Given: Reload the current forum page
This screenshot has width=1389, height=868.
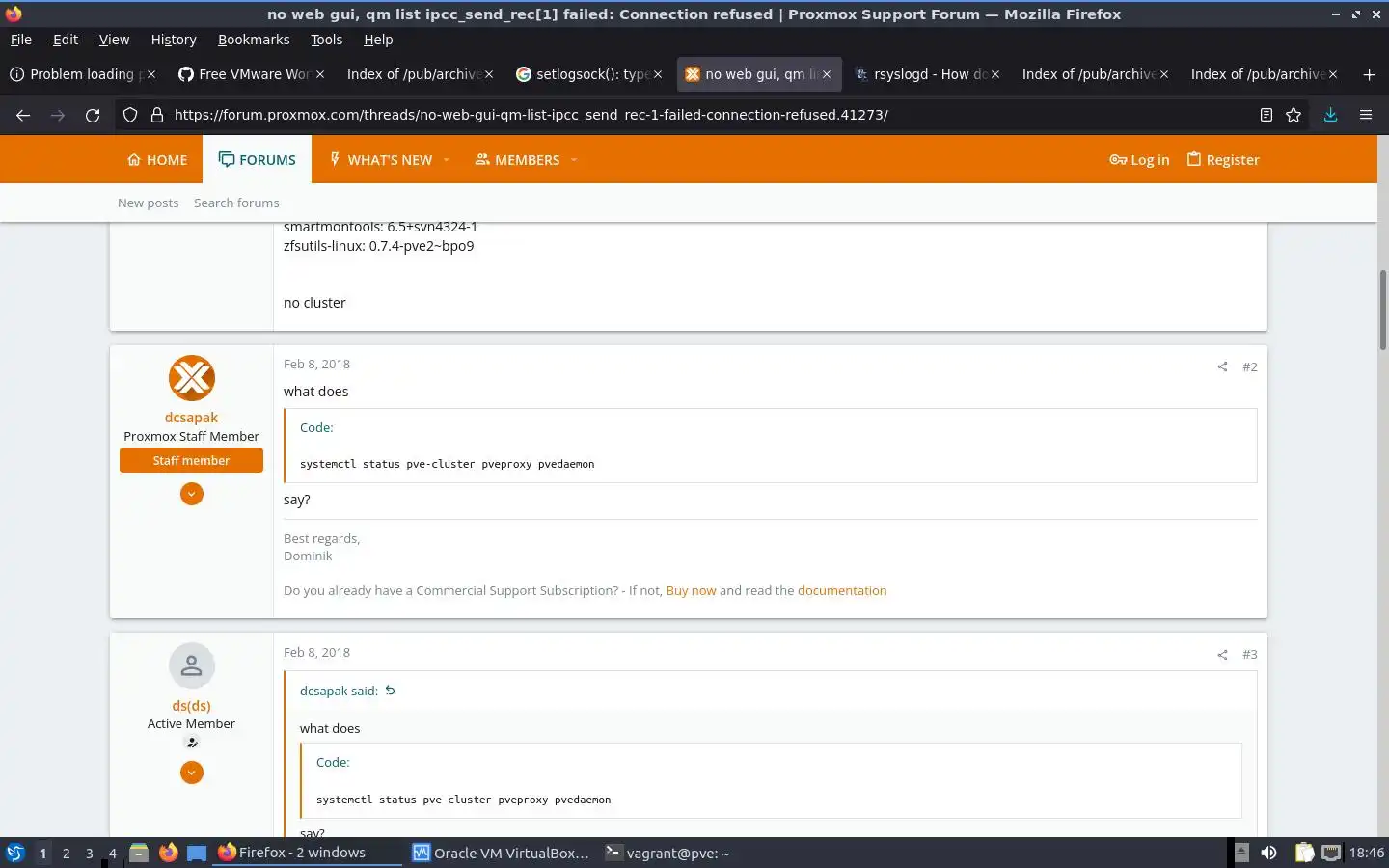Looking at the screenshot, I should click(x=93, y=115).
